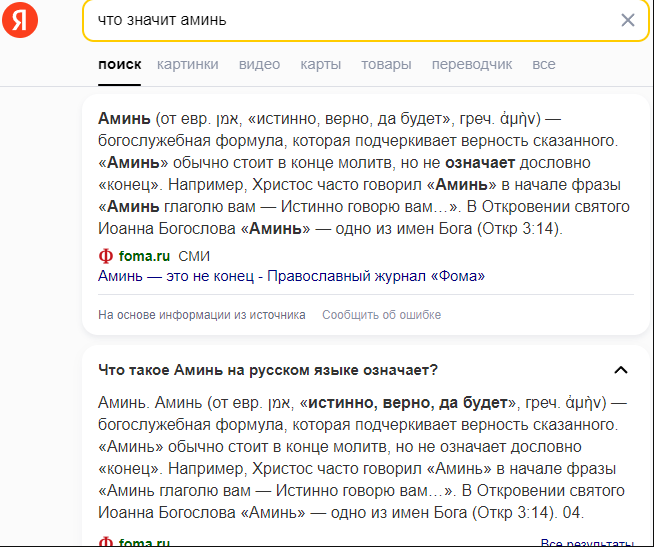Select the 'поиск' tab
The height and width of the screenshot is (547, 654).
coord(119,64)
